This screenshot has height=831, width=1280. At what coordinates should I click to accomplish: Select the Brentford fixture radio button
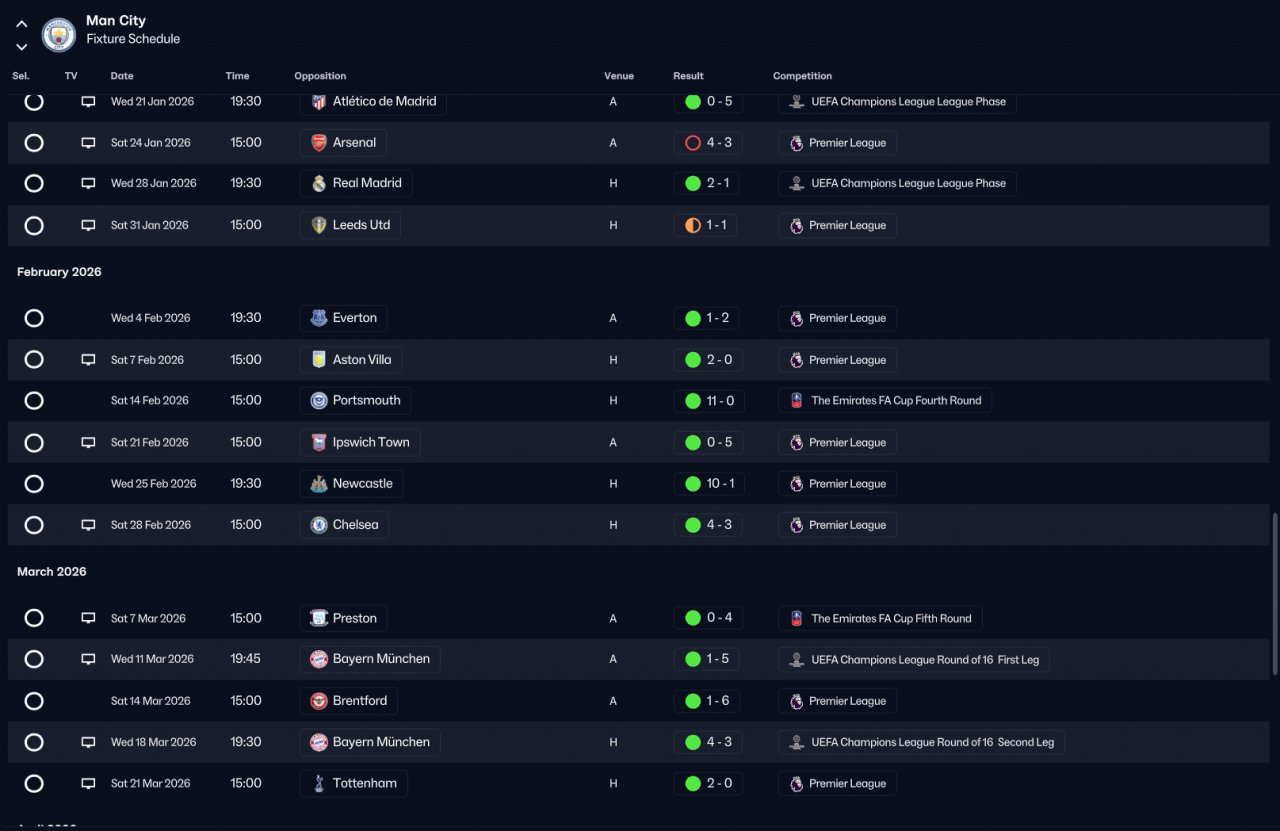coord(34,701)
